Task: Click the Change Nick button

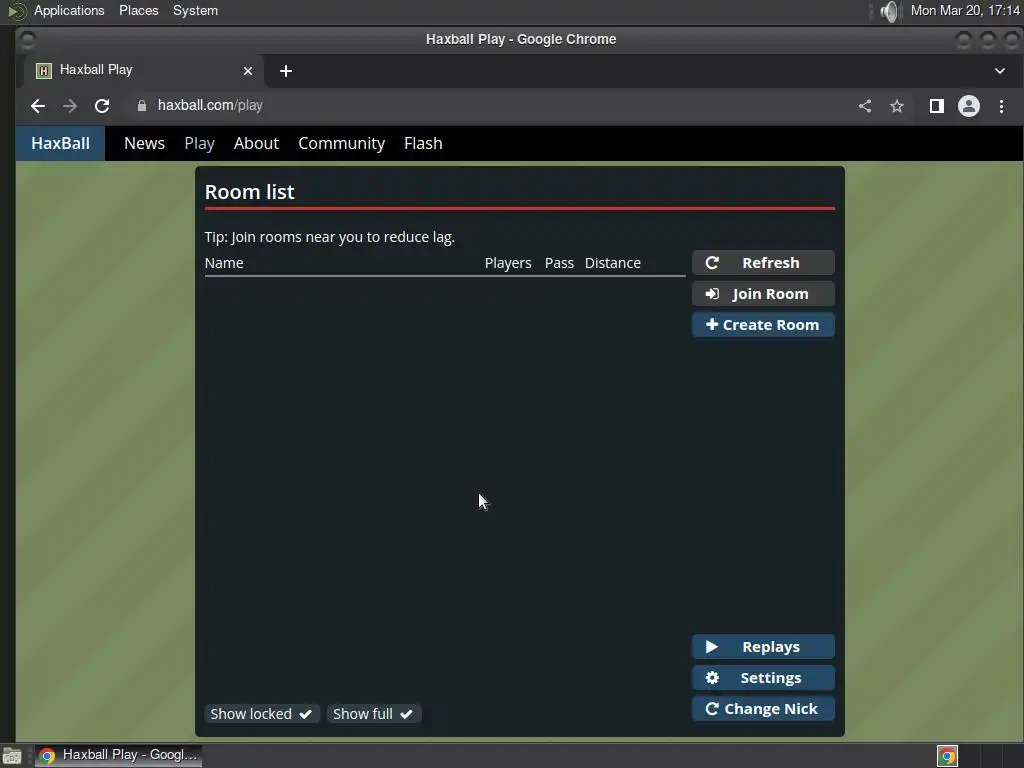Action: click(763, 709)
